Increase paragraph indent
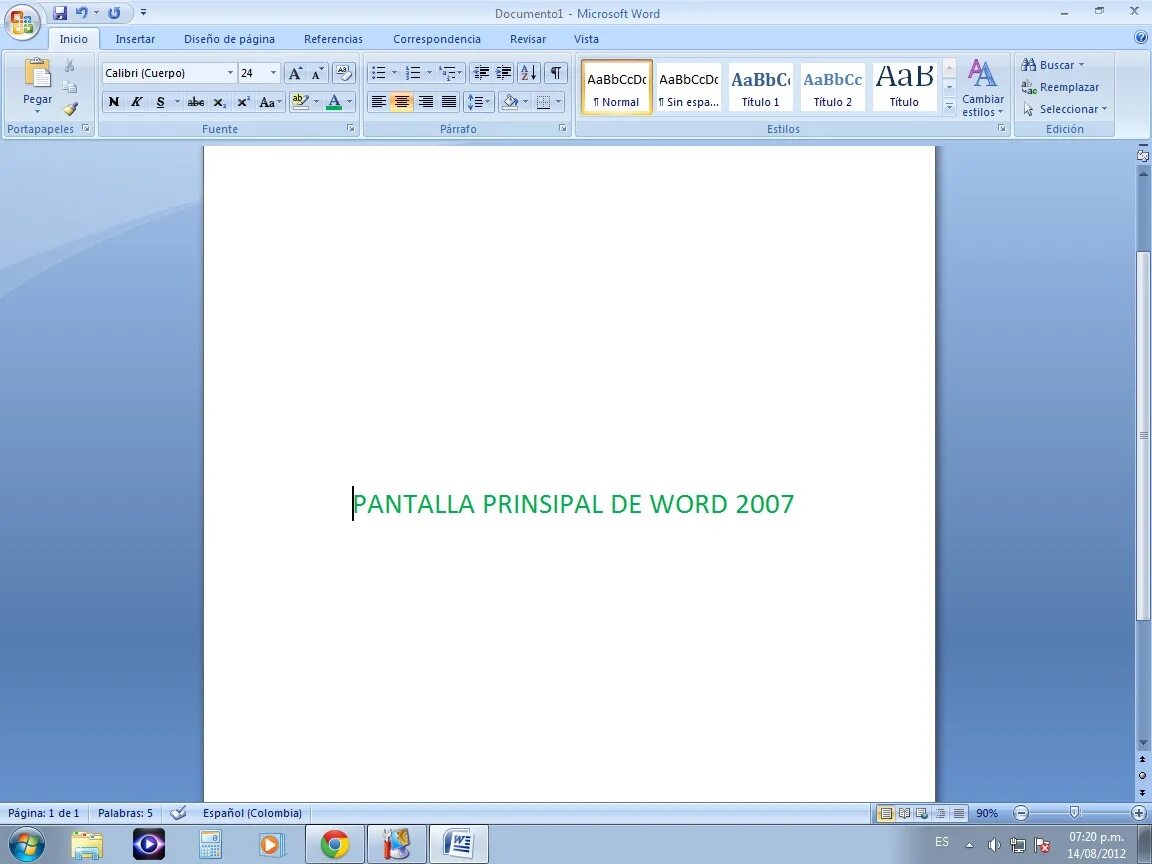This screenshot has width=1152, height=864. coord(504,73)
